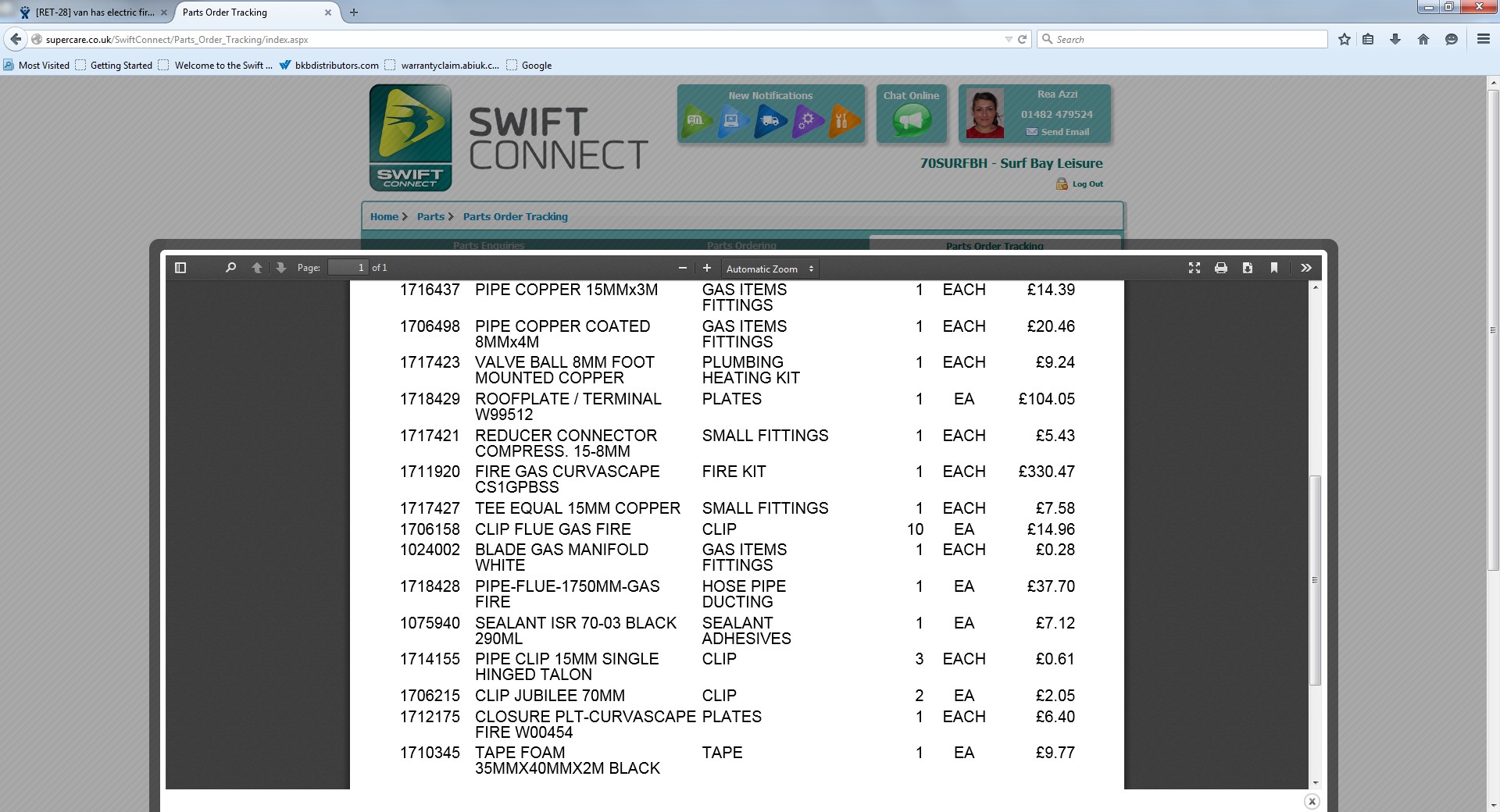Toggle the PDF sidebar panel
The height and width of the screenshot is (812, 1500).
(180, 268)
